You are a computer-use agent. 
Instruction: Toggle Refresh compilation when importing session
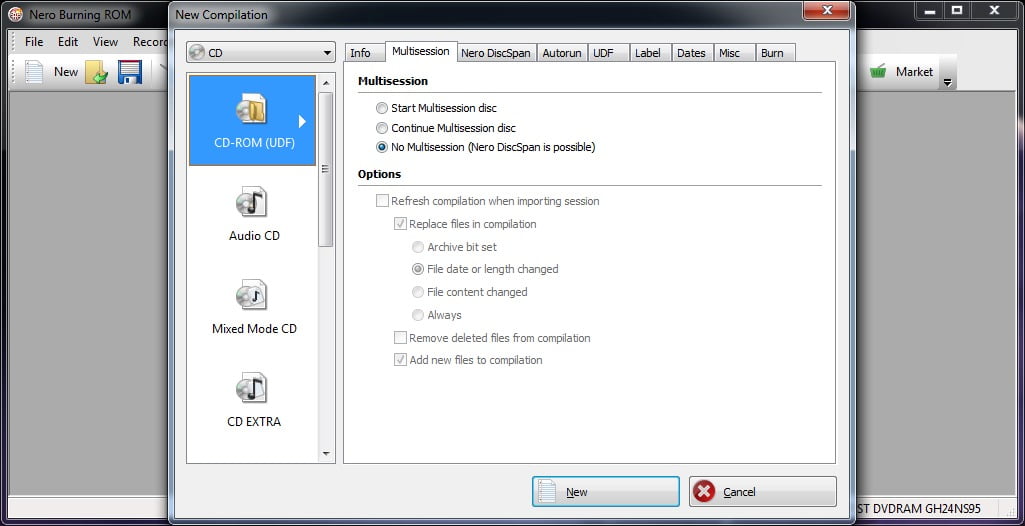pos(382,201)
